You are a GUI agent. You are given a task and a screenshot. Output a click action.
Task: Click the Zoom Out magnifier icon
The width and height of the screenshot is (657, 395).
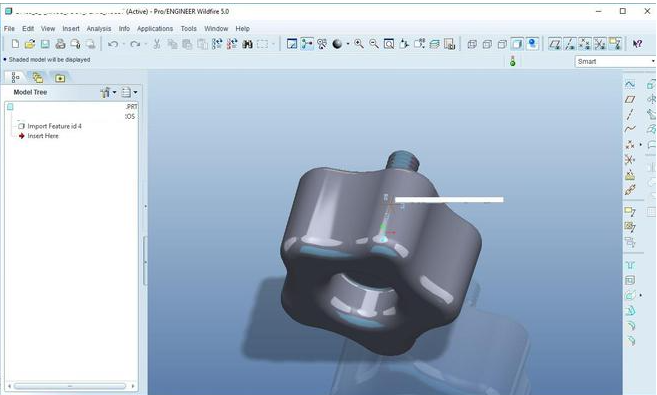pos(374,44)
